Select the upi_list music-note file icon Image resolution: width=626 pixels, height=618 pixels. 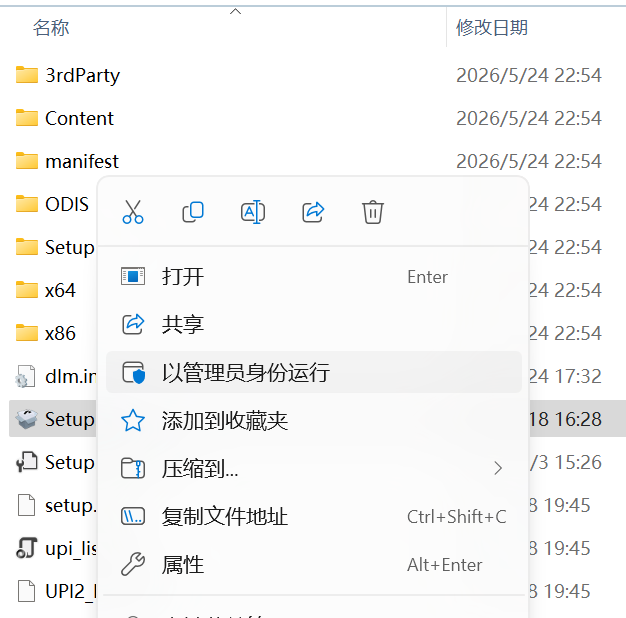[x=27, y=548]
